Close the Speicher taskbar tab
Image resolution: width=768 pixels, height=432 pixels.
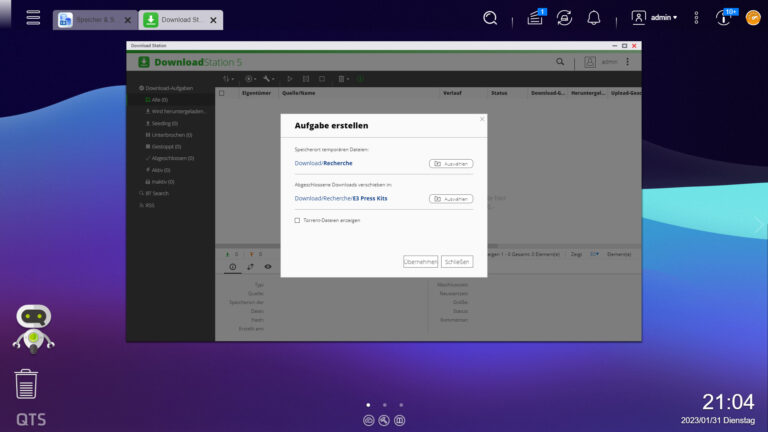(127, 20)
